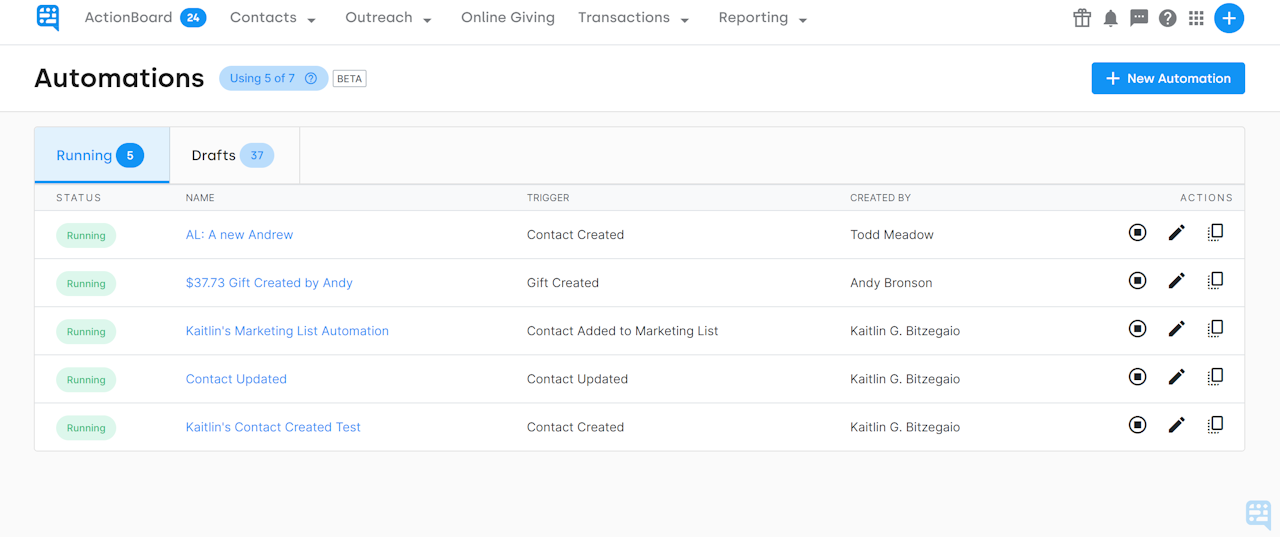Stop Kaitlin's Contact Created Test automation
Screen dimensions: 1280x537
tap(1137, 425)
